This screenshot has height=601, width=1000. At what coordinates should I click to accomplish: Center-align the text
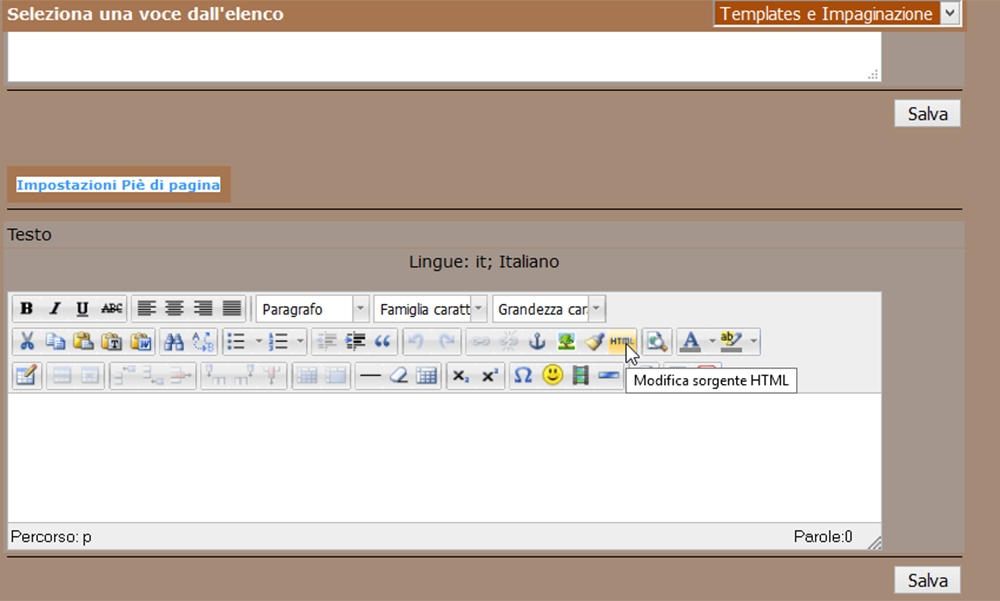[175, 309]
